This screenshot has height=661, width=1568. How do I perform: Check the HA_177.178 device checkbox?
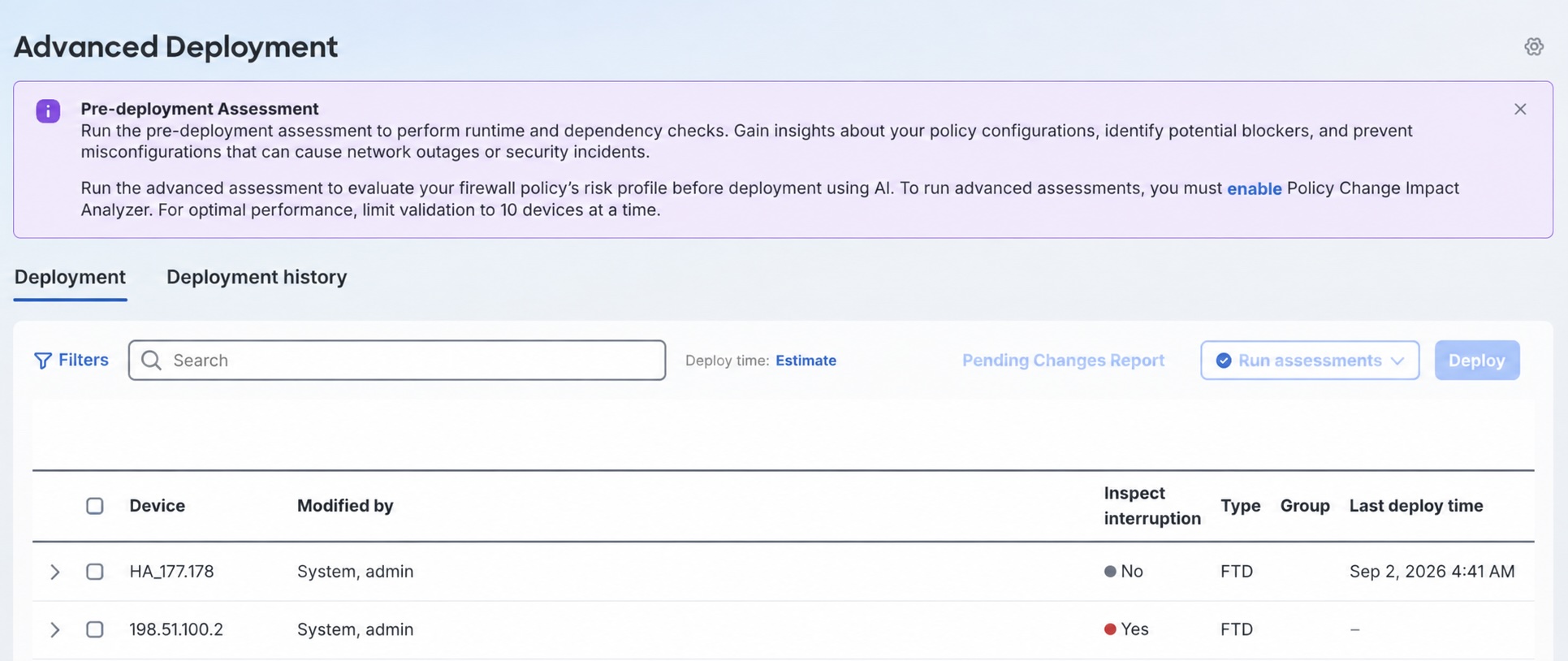(x=95, y=572)
